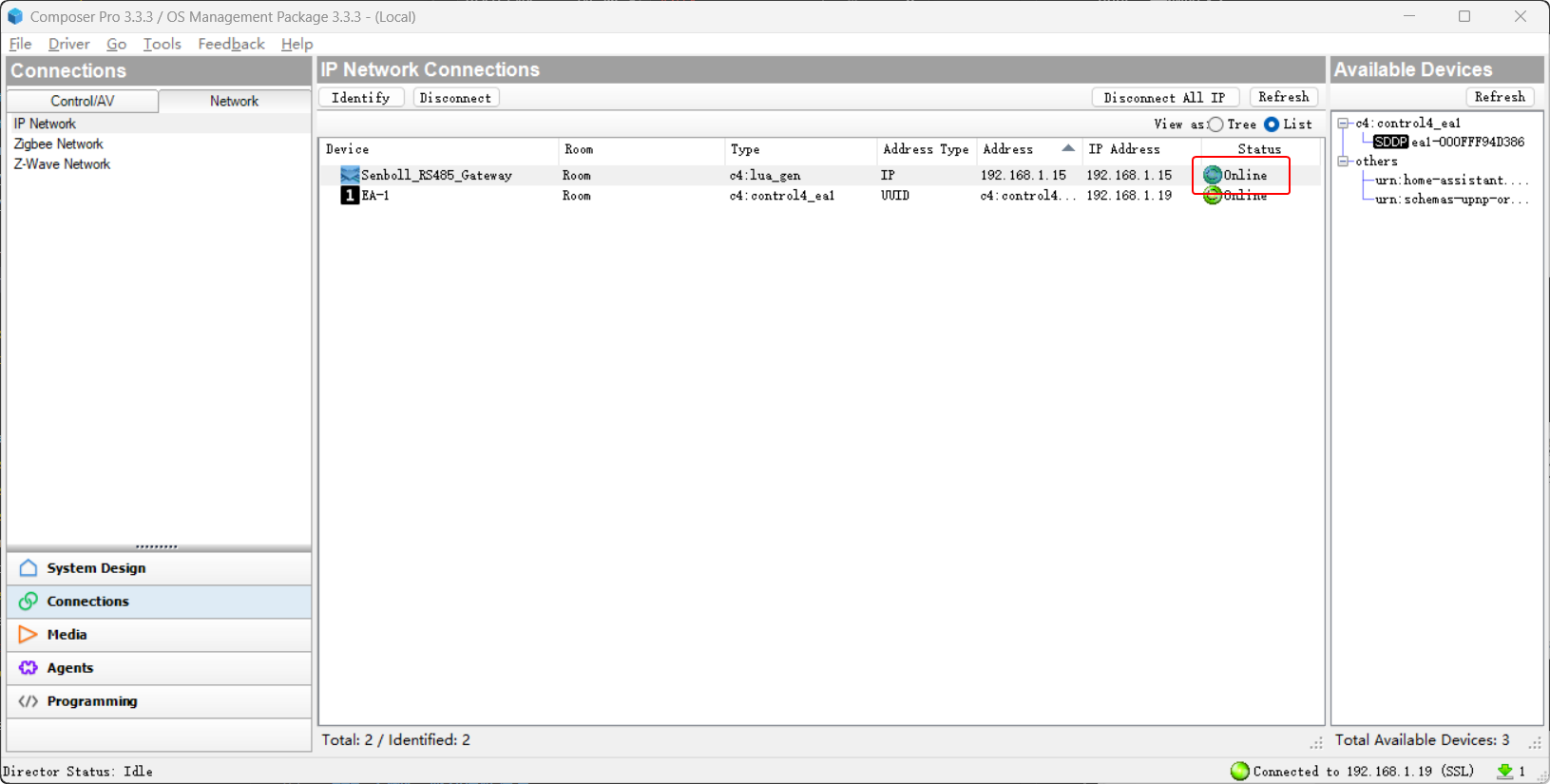
Task: Select the List view radio button
Action: (x=1272, y=124)
